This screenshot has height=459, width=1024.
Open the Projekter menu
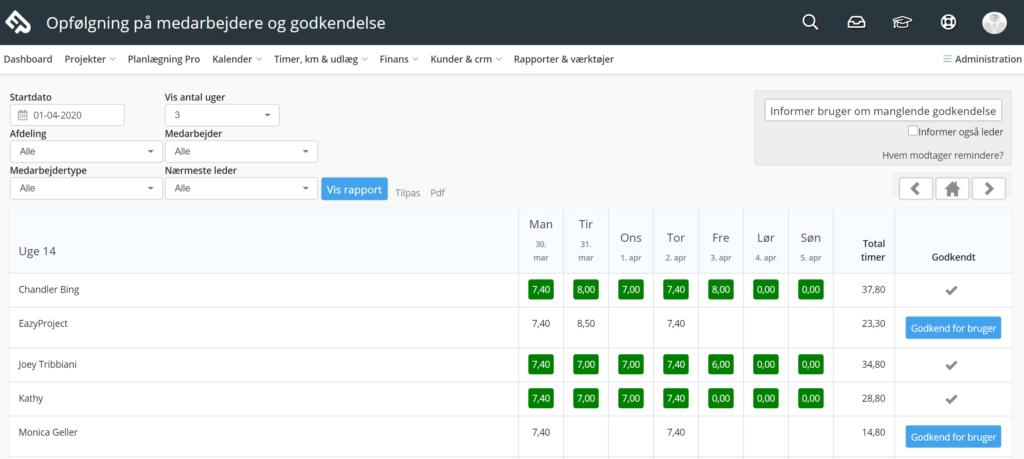point(90,59)
